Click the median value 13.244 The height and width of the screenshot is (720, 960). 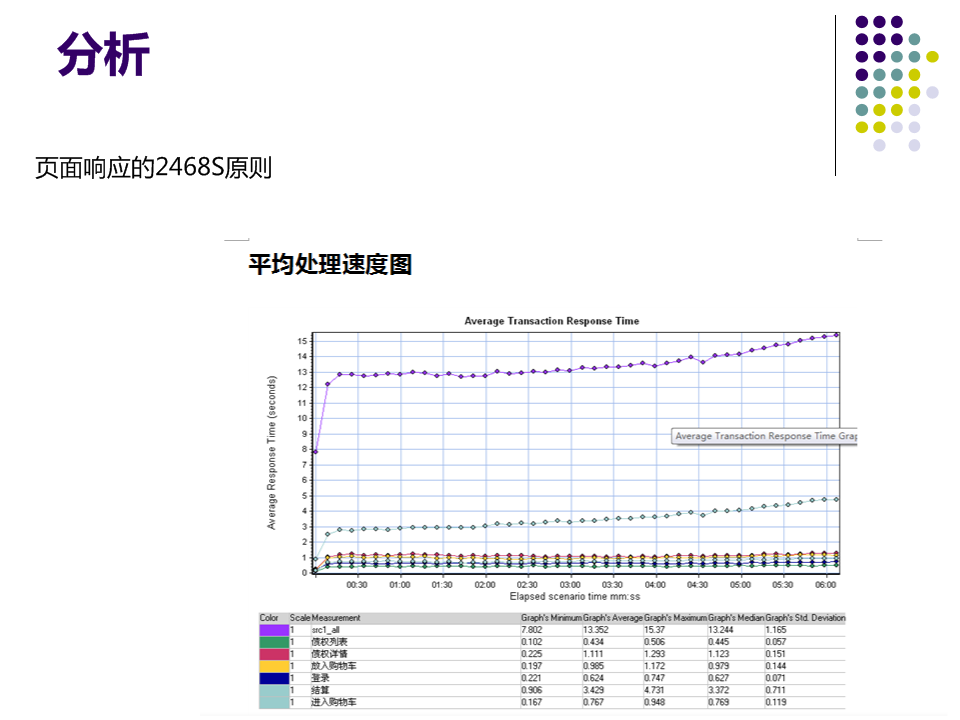[721, 630]
